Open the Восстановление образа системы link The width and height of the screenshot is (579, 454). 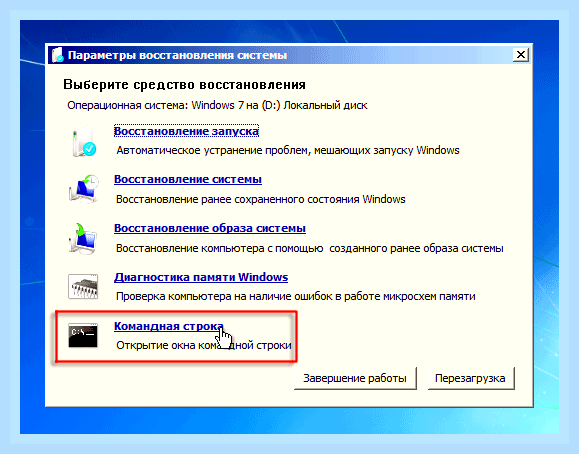(x=210, y=228)
